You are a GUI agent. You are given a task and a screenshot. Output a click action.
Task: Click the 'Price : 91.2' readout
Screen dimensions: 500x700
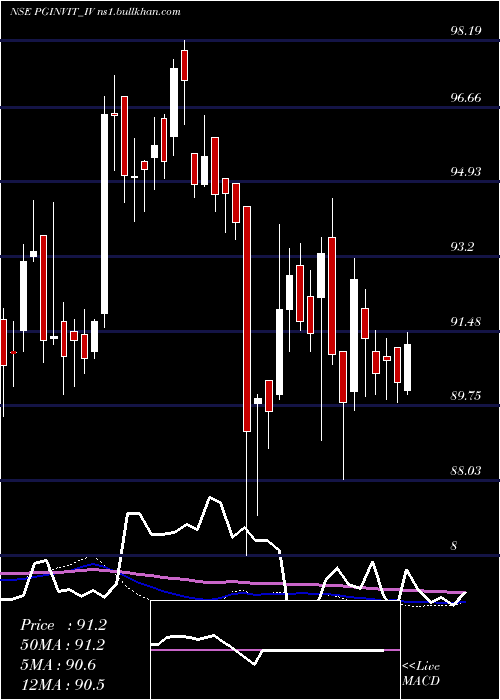pos(63,625)
